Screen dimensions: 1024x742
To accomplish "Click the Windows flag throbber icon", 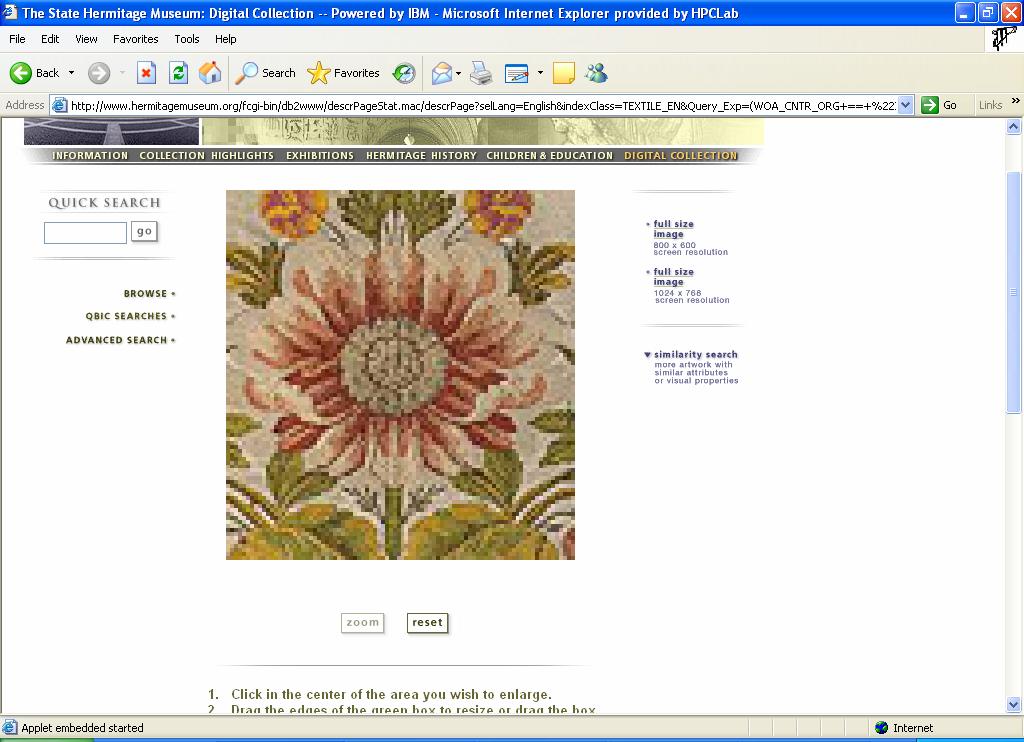I will (1004, 39).
